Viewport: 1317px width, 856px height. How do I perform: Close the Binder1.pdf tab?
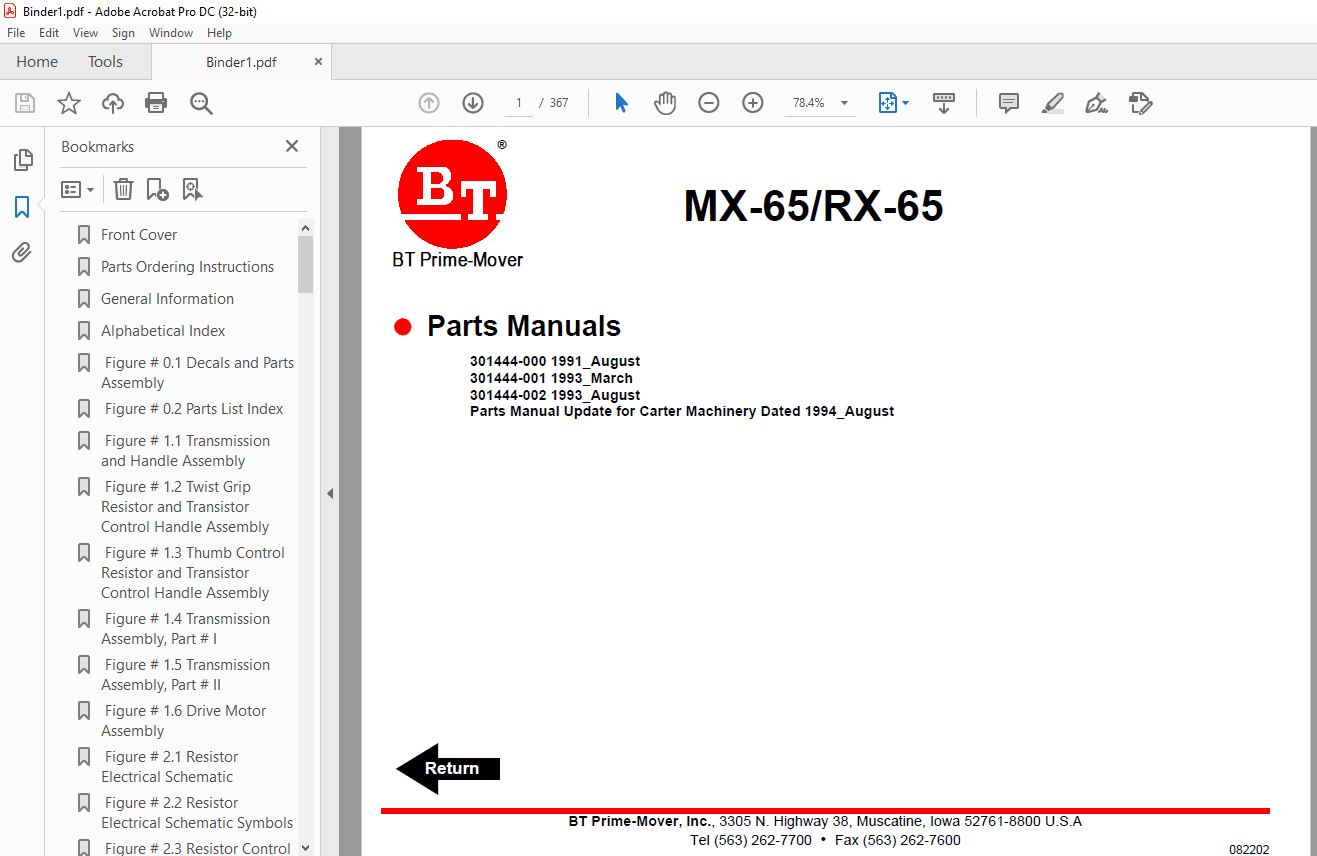[x=318, y=62]
